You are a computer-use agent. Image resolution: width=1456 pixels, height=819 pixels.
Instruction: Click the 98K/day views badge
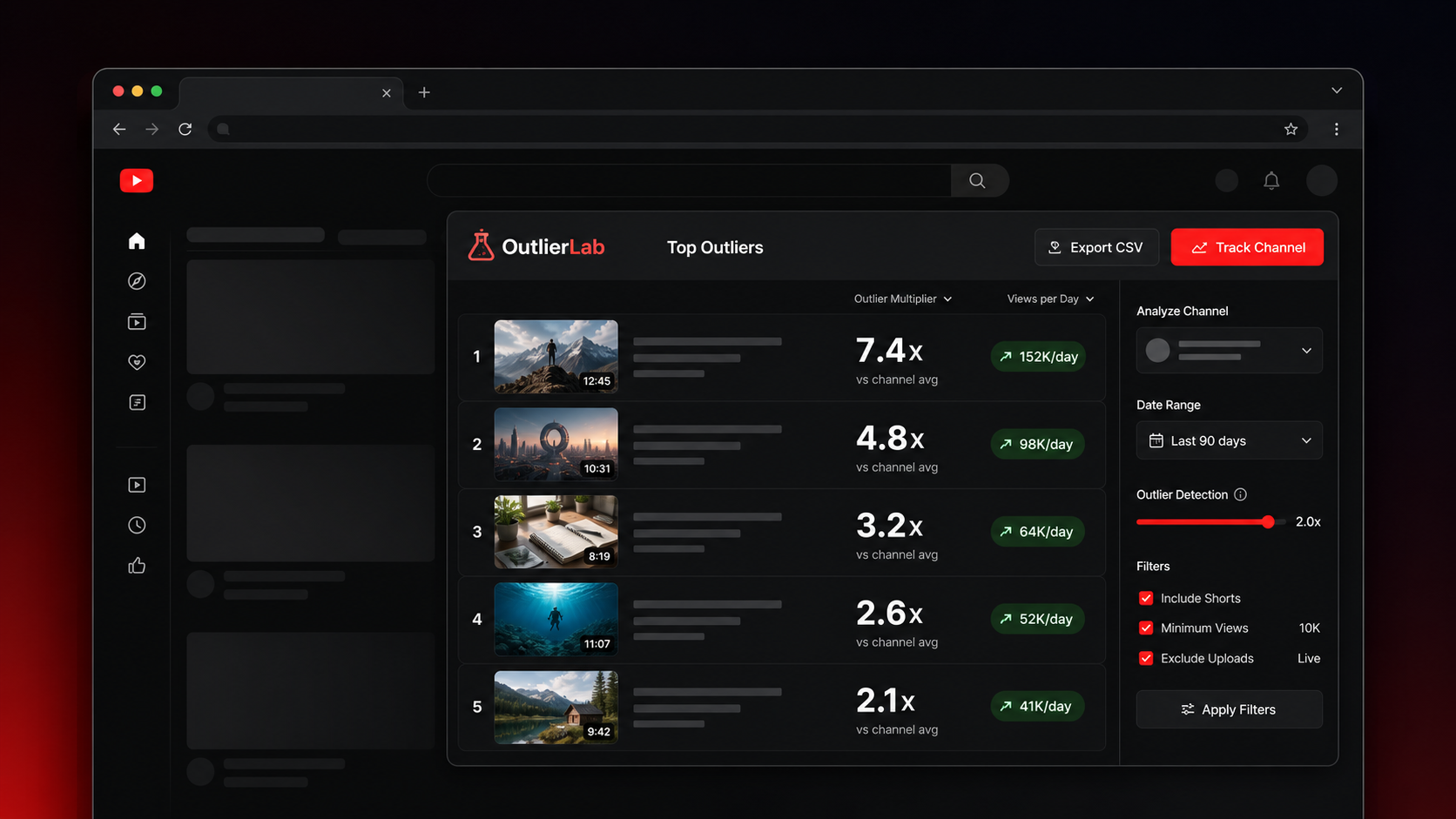pyautogui.click(x=1037, y=444)
